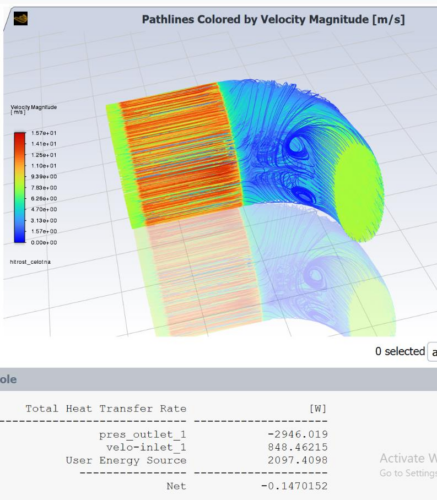437x500 pixels.
Task: Click the 'User Energy Source' console row
Action: click(x=126, y=460)
